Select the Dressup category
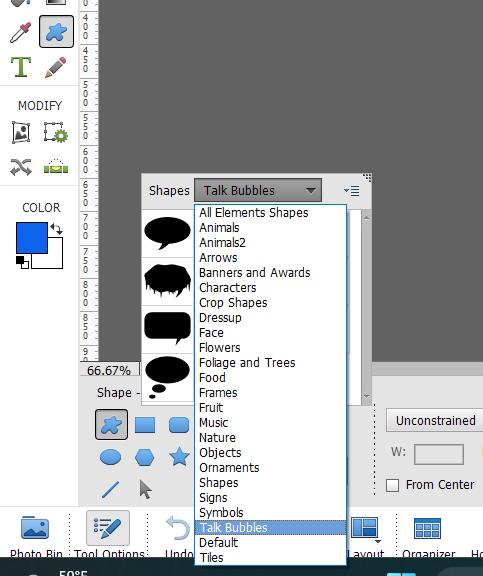The height and width of the screenshot is (576, 483). pos(270,318)
